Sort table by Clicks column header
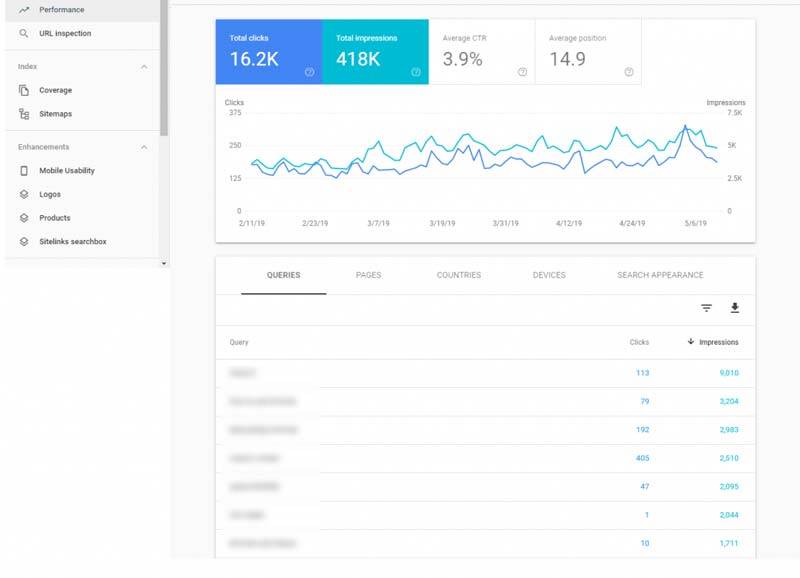This screenshot has width=800, height=578. coord(639,342)
